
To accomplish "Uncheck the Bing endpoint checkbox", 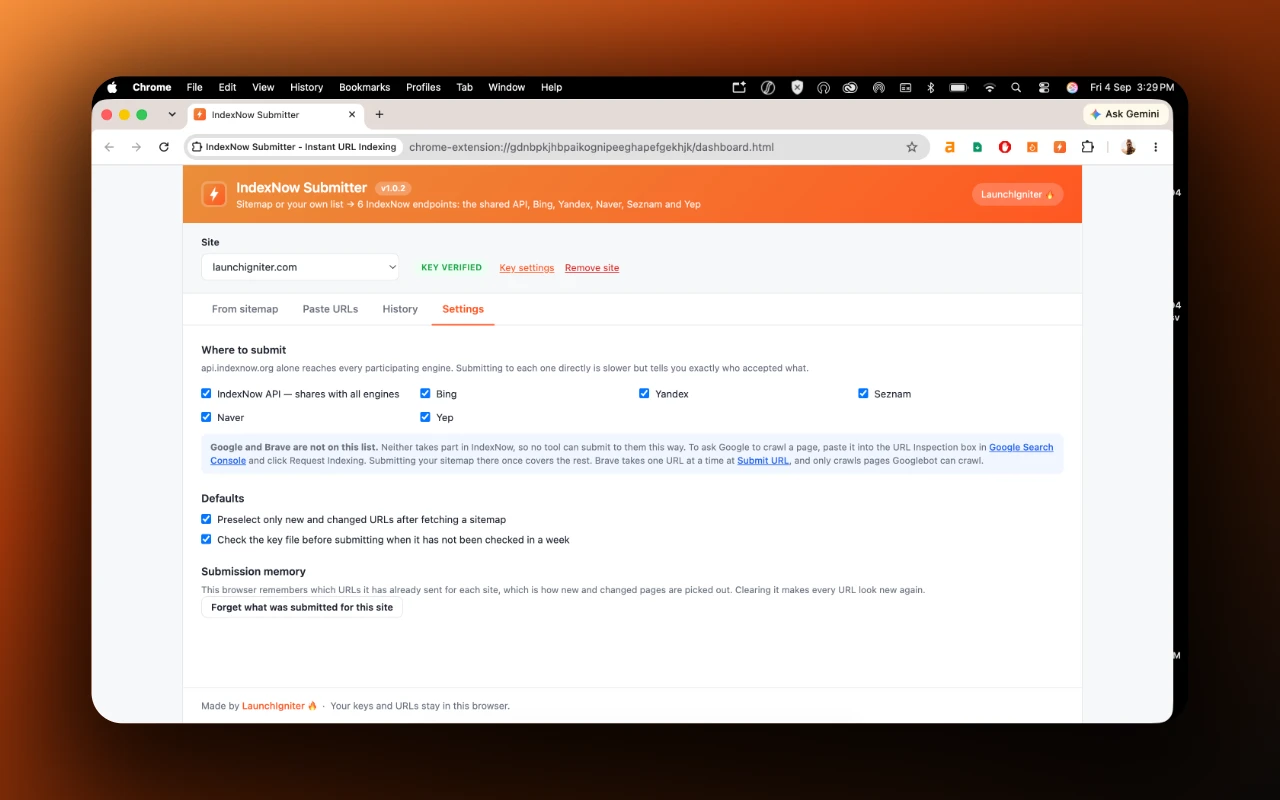I will 425,393.
